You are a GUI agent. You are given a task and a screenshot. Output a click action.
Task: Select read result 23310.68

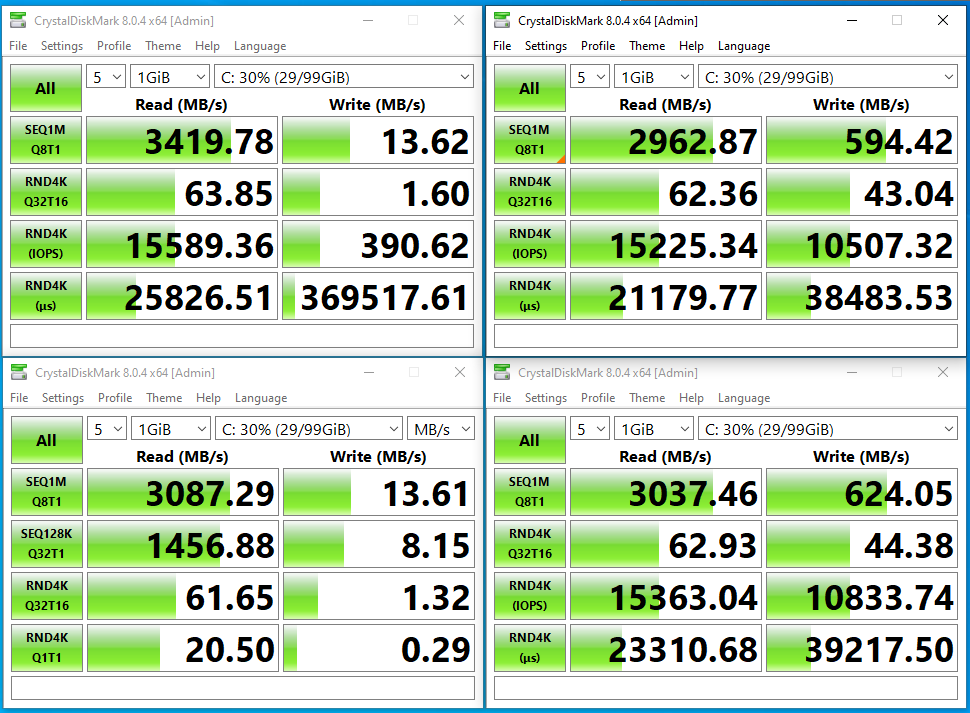pos(666,648)
